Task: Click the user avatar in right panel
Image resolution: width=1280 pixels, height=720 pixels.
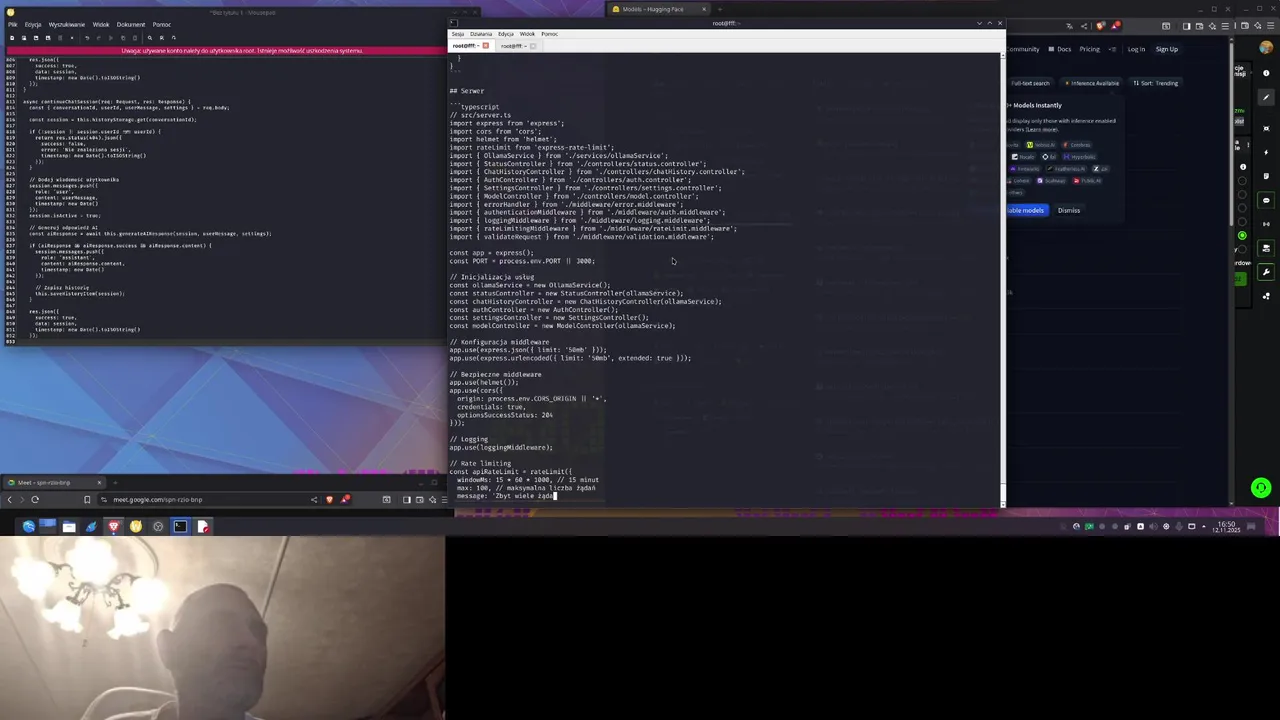Action: 1266,49
